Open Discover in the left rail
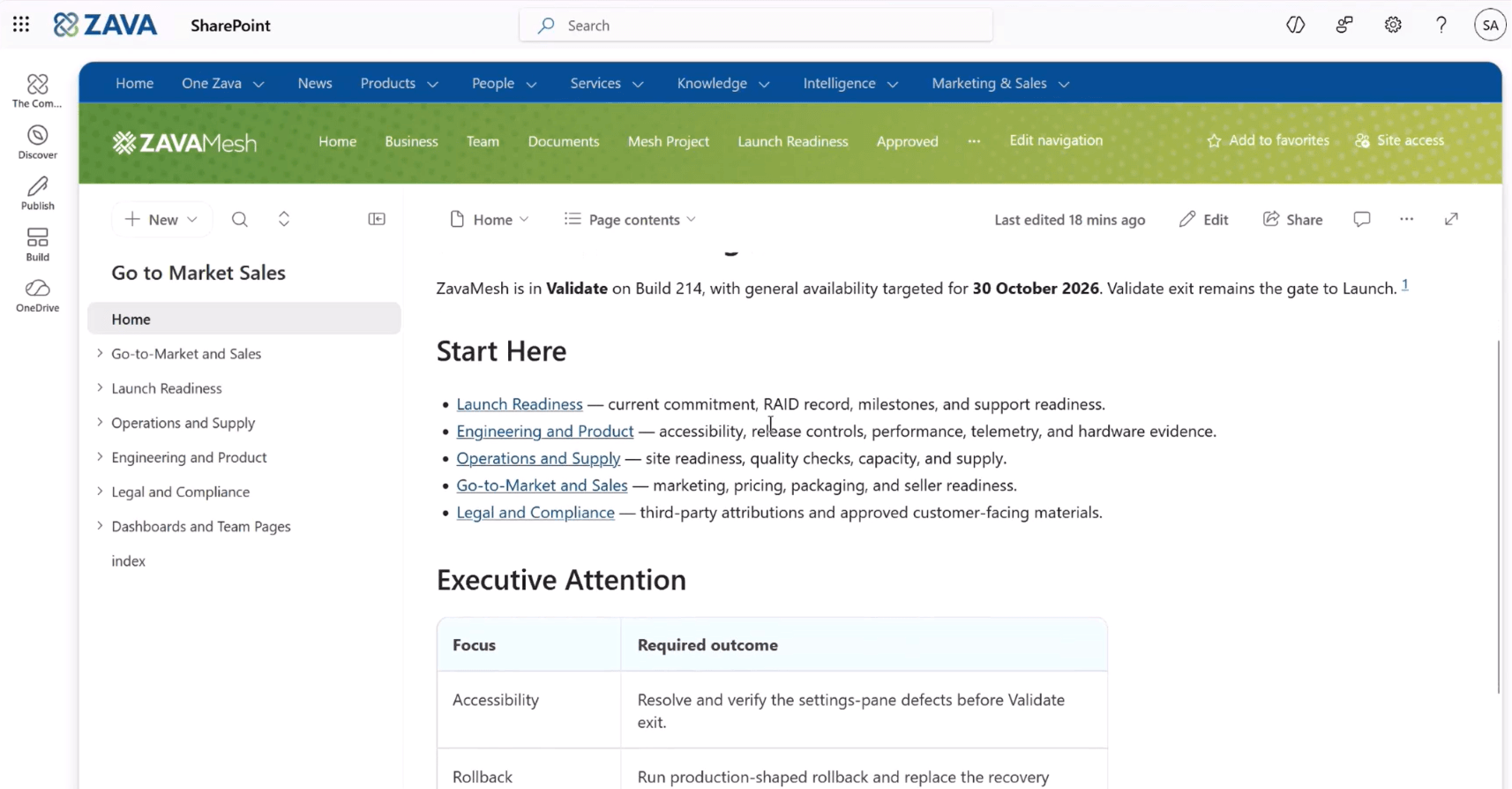The image size is (1512, 789). (x=37, y=142)
